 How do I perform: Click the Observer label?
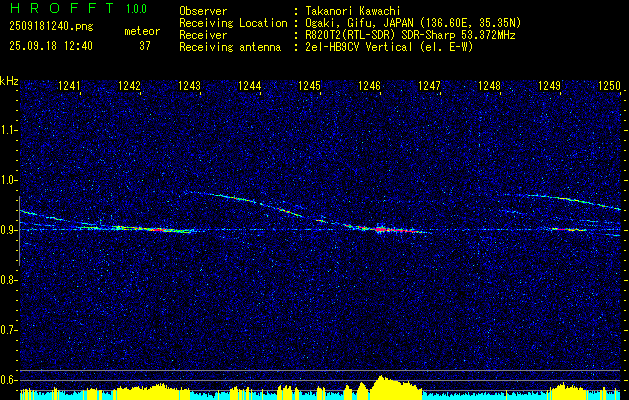(203, 11)
